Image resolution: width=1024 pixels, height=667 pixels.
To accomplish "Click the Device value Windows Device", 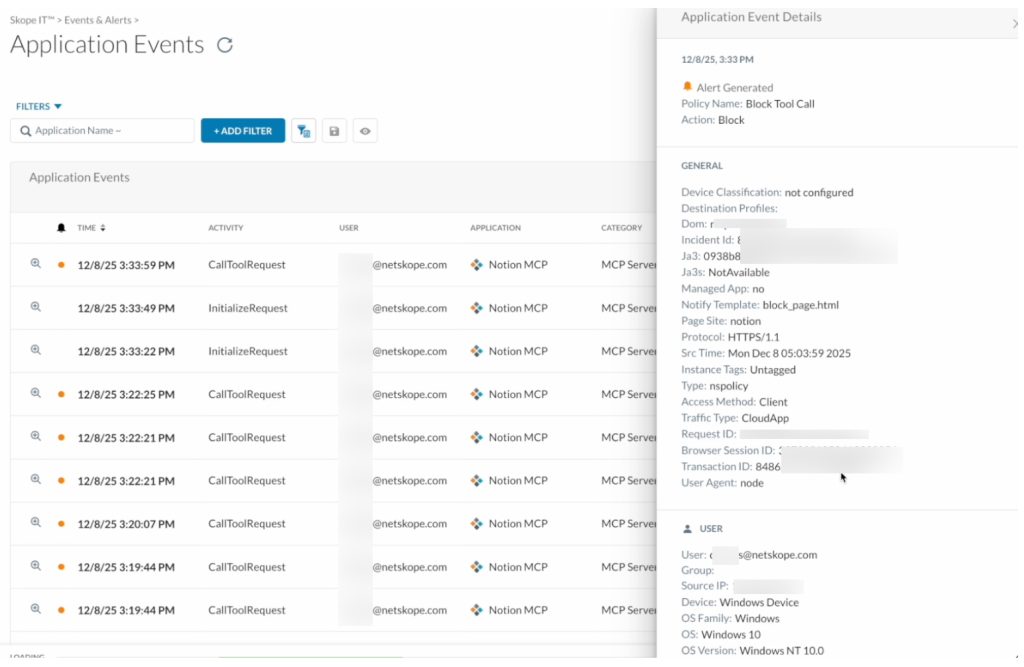I will point(759,602).
